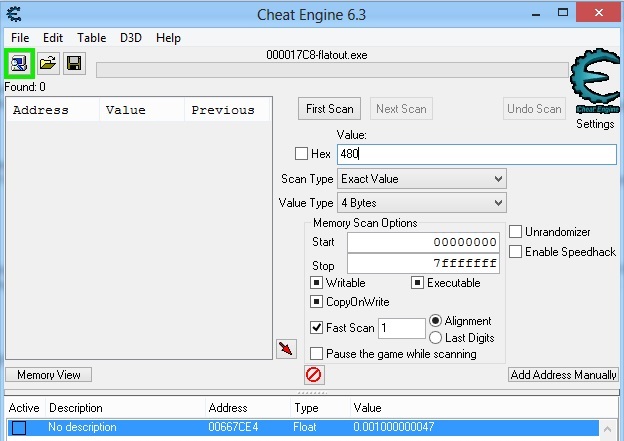Click the open folder icon

[x=48, y=63]
